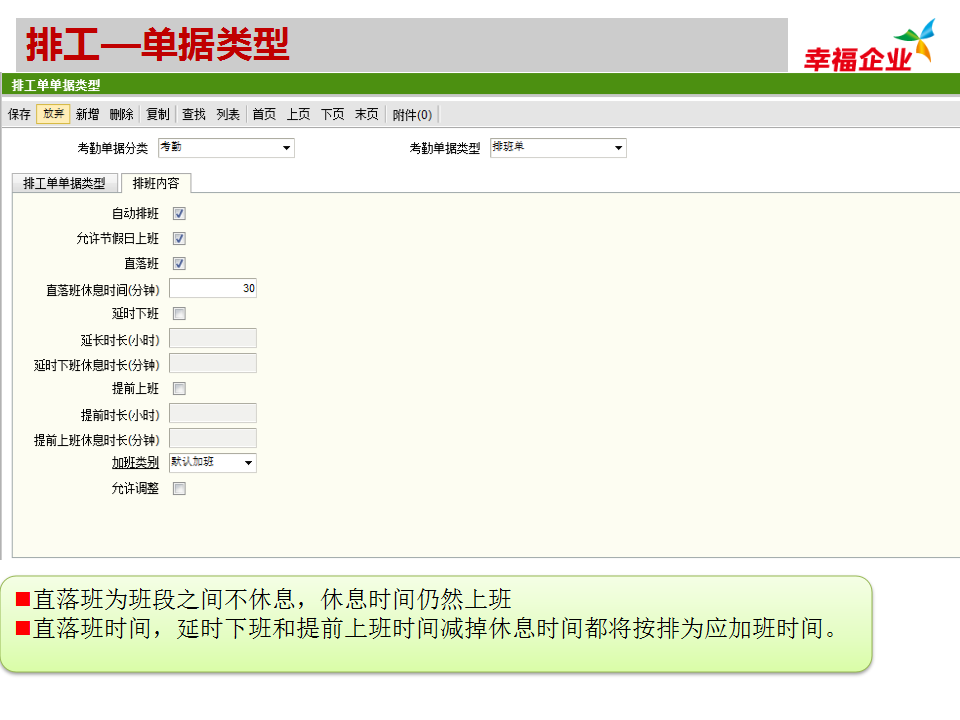The height and width of the screenshot is (720, 960).
Task: Go to 下页 (next page)
Action: pyautogui.click(x=332, y=115)
